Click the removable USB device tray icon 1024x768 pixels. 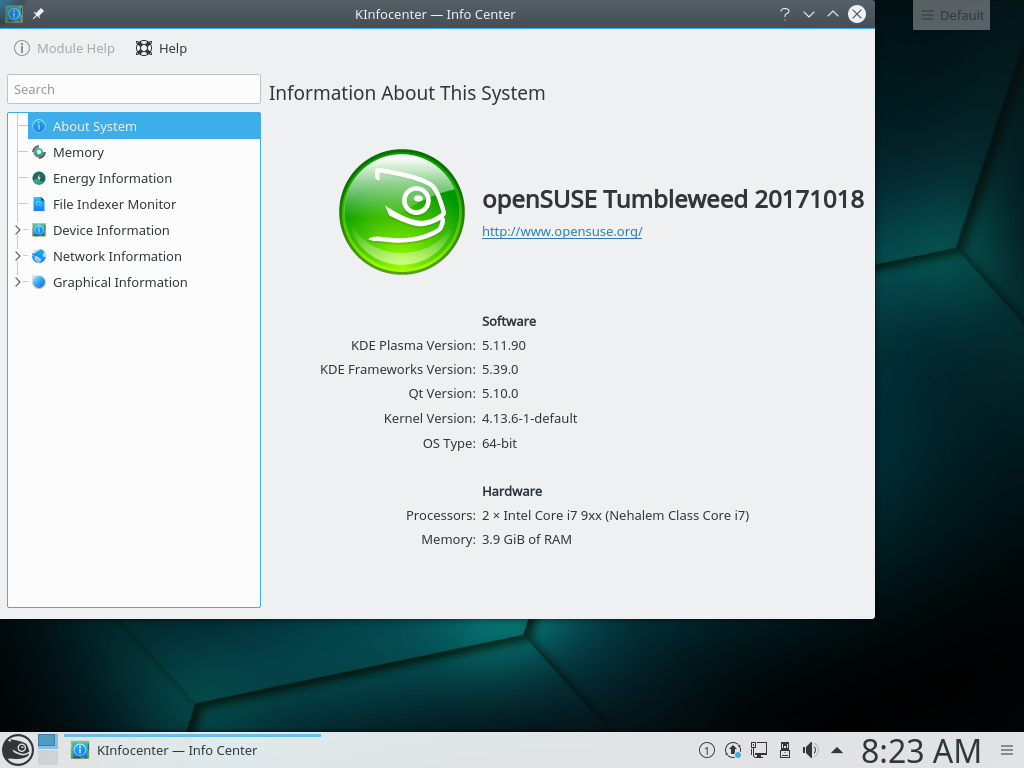tap(785, 750)
